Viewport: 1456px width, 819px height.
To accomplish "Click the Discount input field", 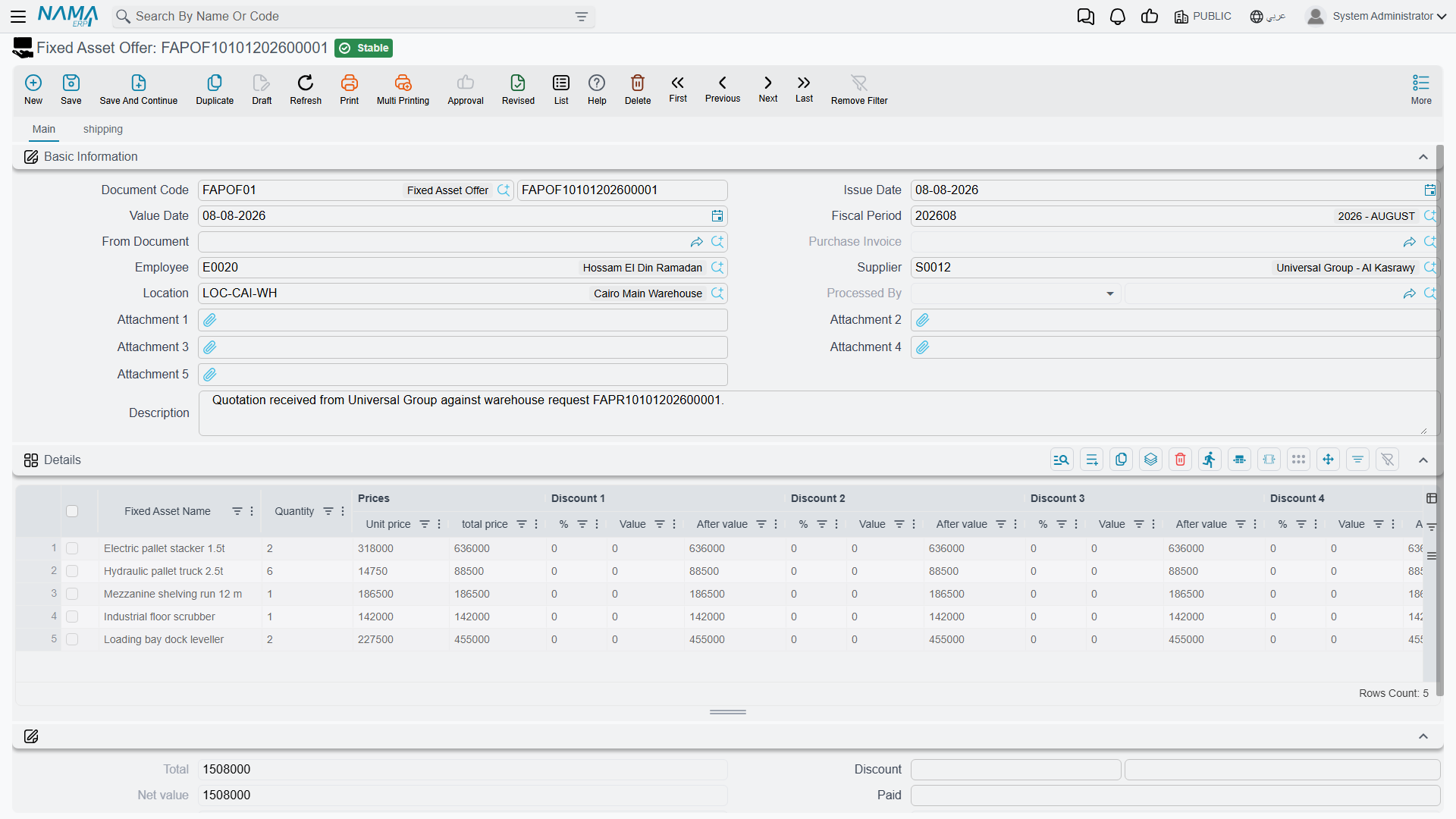I will (x=1015, y=770).
